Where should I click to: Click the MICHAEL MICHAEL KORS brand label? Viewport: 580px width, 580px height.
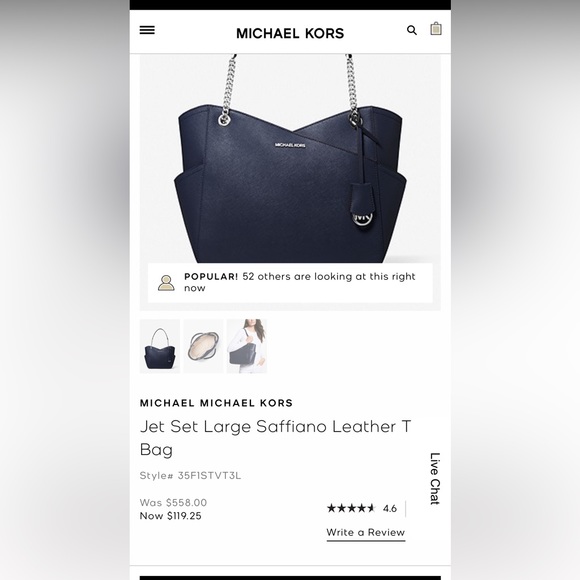(216, 403)
